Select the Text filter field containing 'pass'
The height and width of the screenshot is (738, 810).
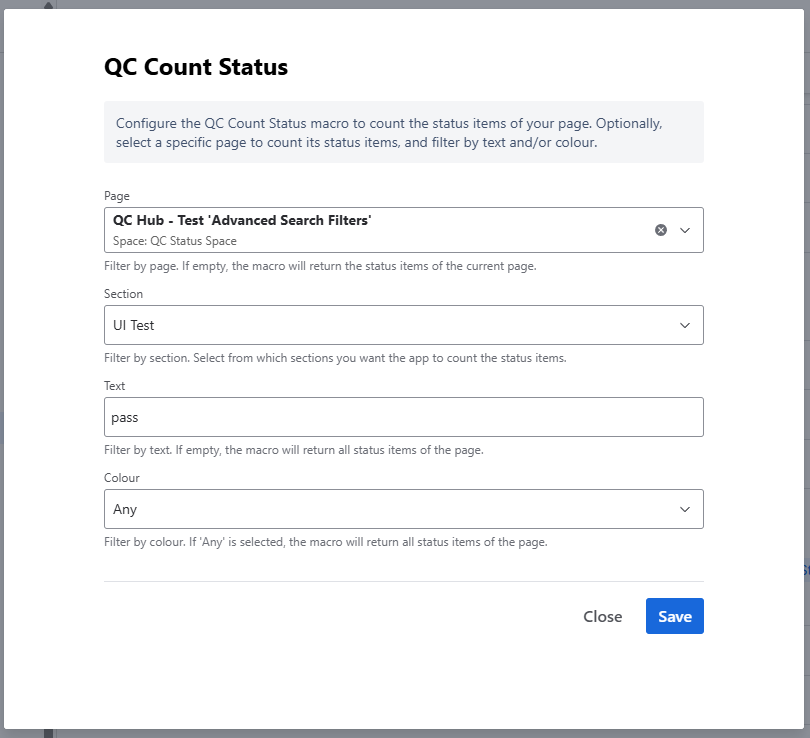click(x=400, y=416)
